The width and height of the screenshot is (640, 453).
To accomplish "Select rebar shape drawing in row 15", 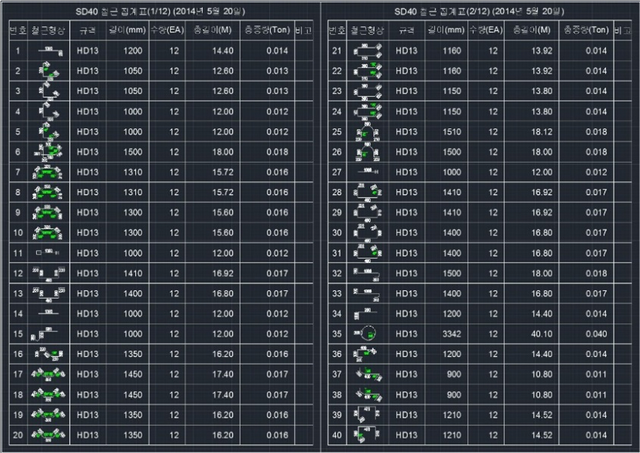I will (x=44, y=334).
